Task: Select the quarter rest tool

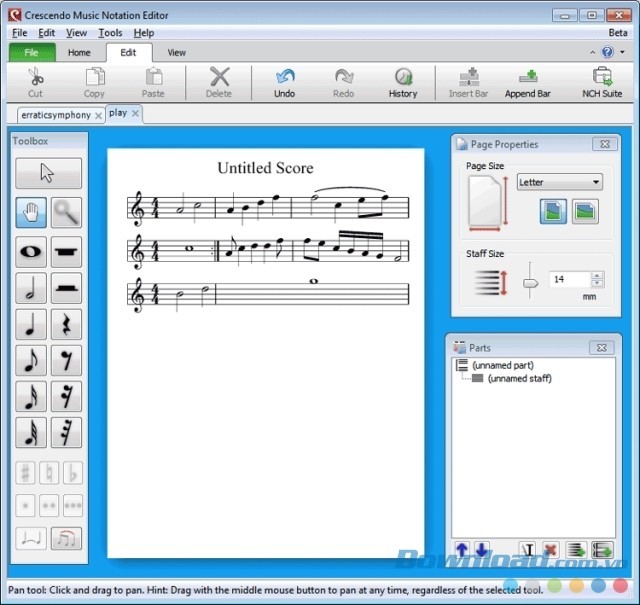Action: [66, 325]
